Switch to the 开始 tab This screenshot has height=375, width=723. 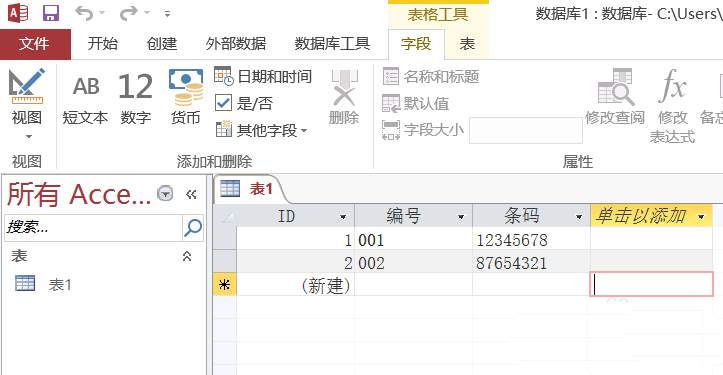[102, 44]
